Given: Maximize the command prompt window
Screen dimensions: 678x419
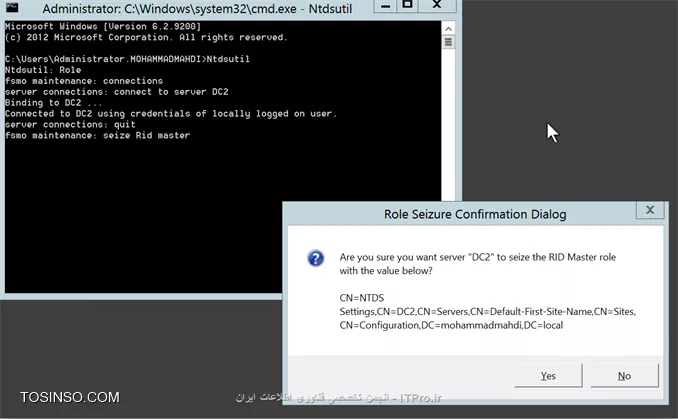Looking at the screenshot, I should 407,5.
